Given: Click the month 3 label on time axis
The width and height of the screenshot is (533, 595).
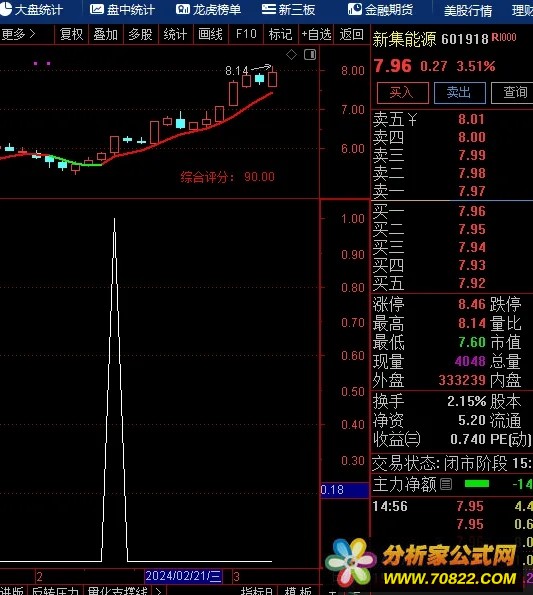Looking at the screenshot, I should [x=236, y=577].
